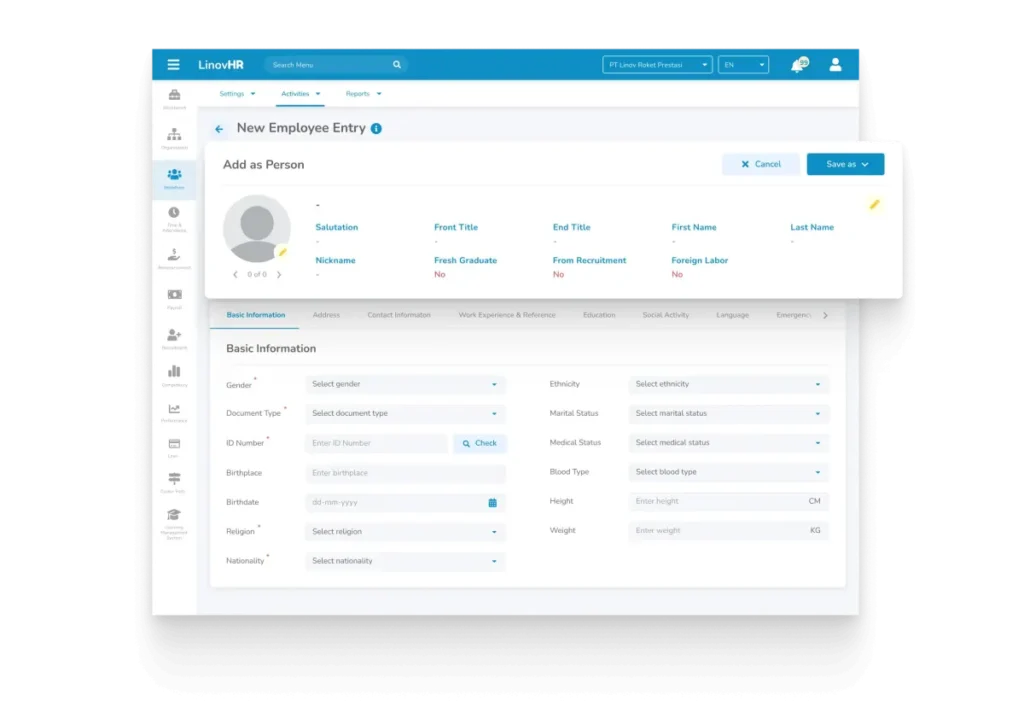The height and width of the screenshot is (701, 1024).
Task: Open the Activities menu
Action: (300, 93)
